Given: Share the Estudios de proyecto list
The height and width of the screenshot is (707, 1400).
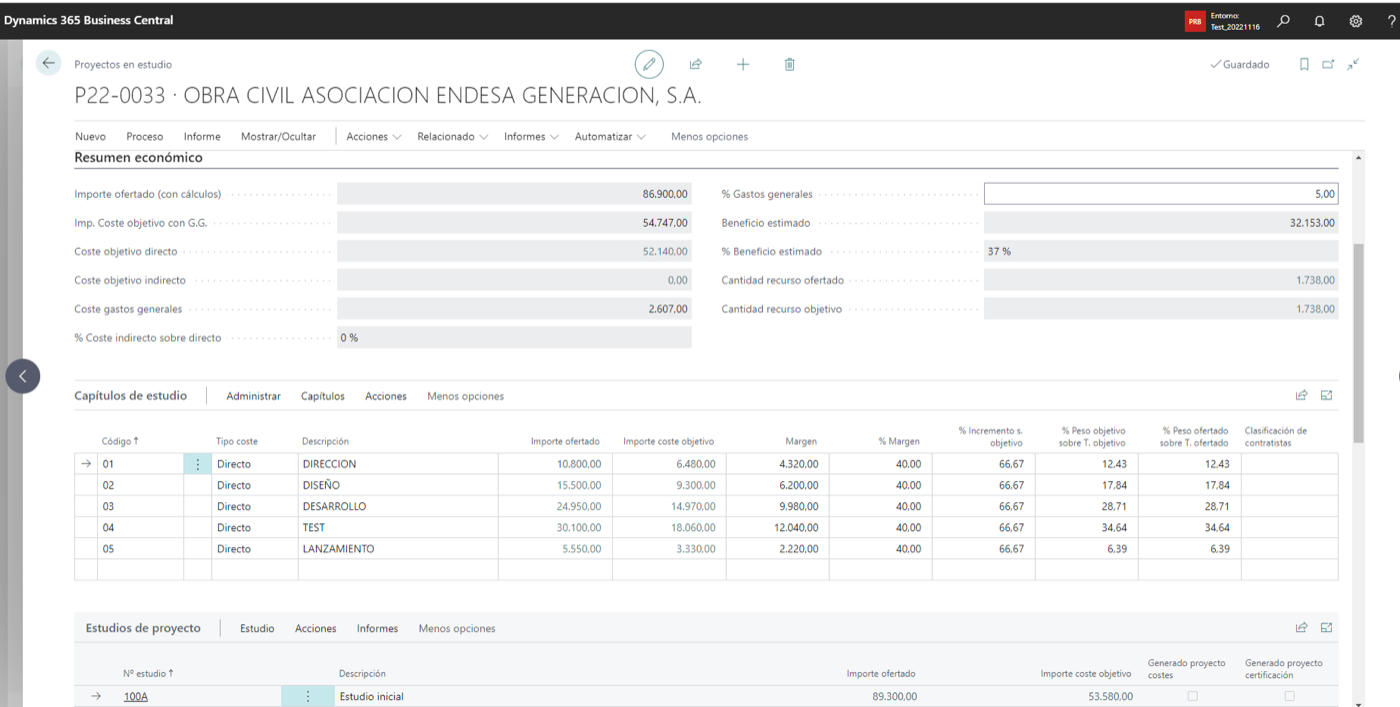Looking at the screenshot, I should [x=1301, y=628].
